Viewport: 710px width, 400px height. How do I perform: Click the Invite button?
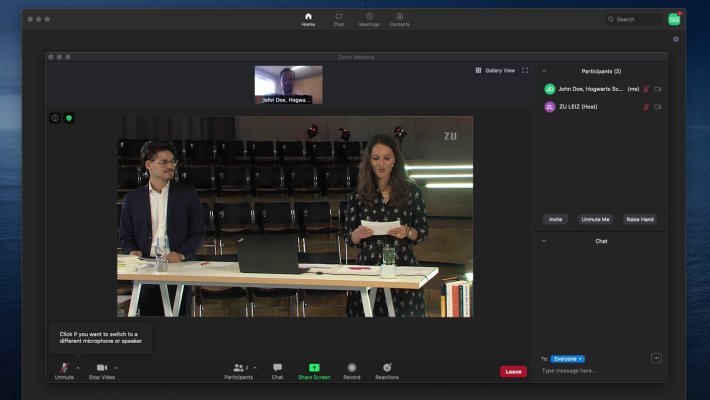coord(556,219)
